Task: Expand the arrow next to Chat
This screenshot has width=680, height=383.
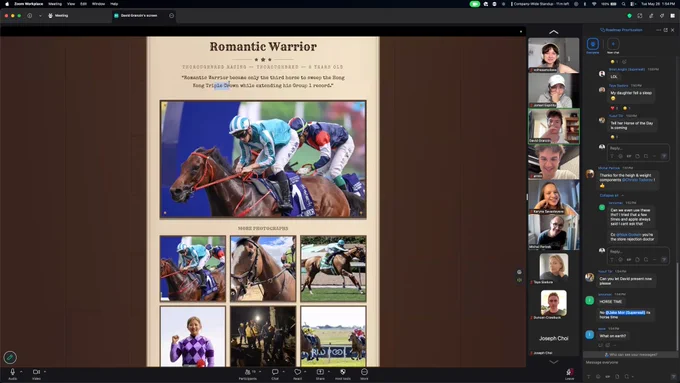Action: (x=284, y=371)
